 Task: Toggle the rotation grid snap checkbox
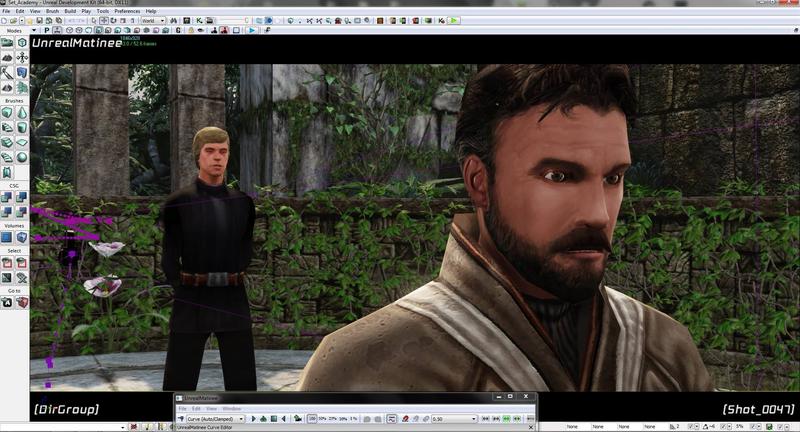[x=725, y=426]
